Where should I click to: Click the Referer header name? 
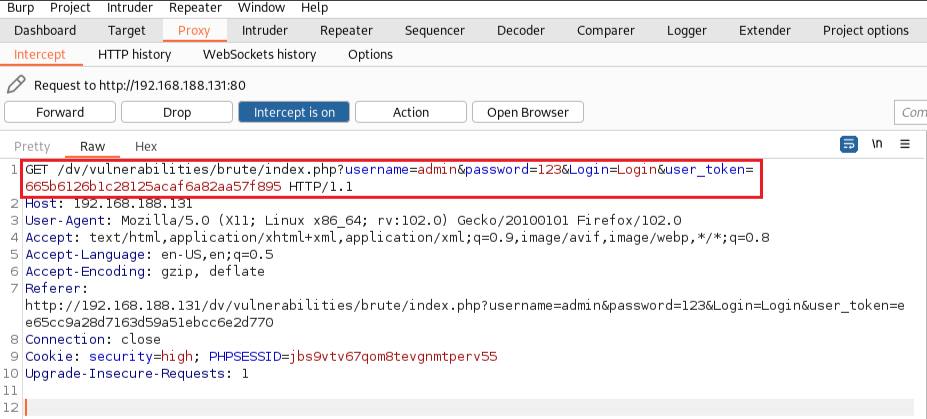56,289
